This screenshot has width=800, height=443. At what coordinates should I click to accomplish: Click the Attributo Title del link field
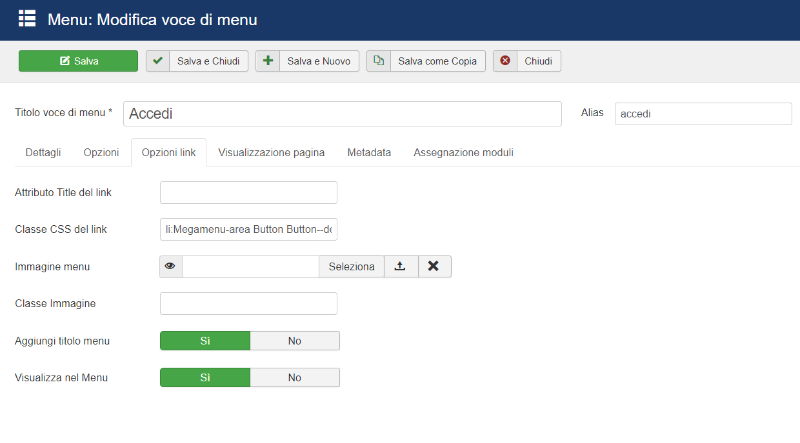(x=248, y=192)
